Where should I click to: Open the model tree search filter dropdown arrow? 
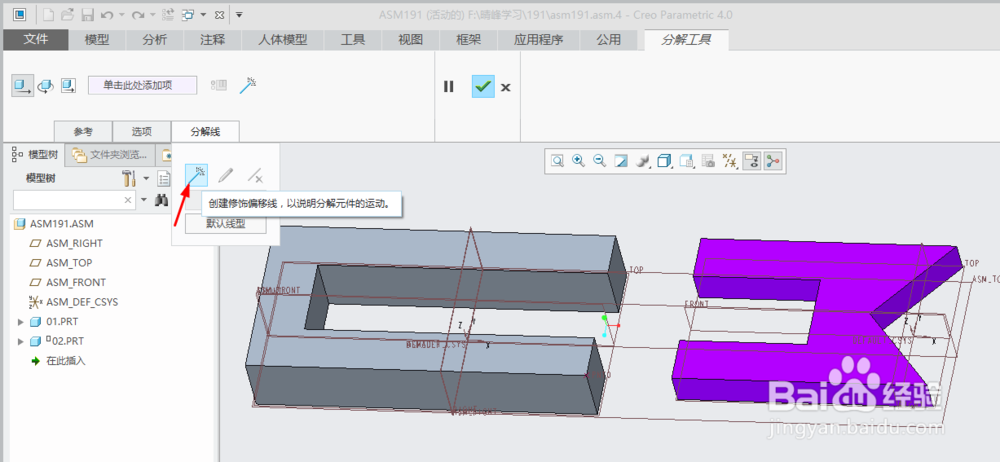pyautogui.click(x=143, y=200)
